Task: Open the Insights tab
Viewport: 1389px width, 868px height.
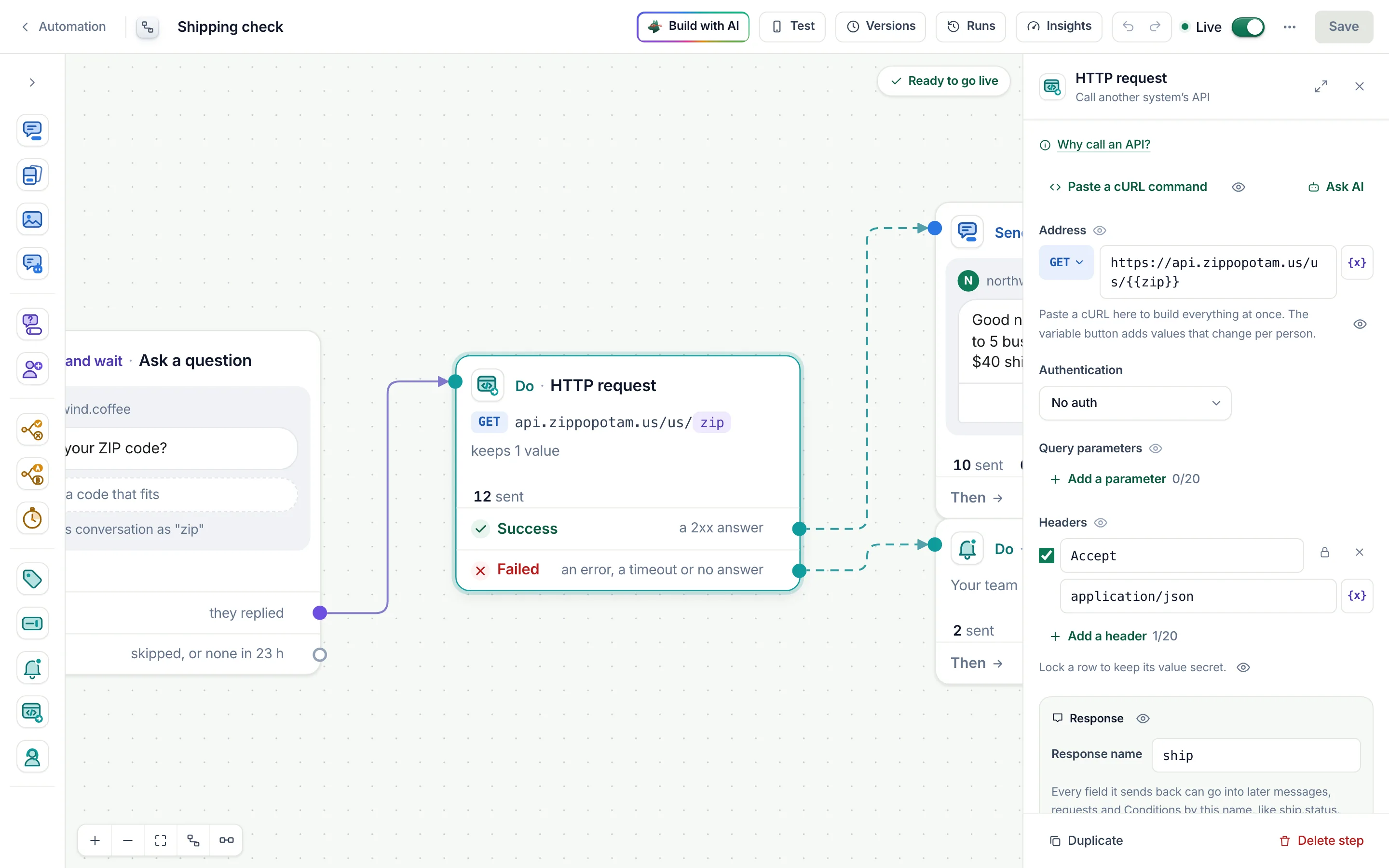Action: (x=1059, y=27)
